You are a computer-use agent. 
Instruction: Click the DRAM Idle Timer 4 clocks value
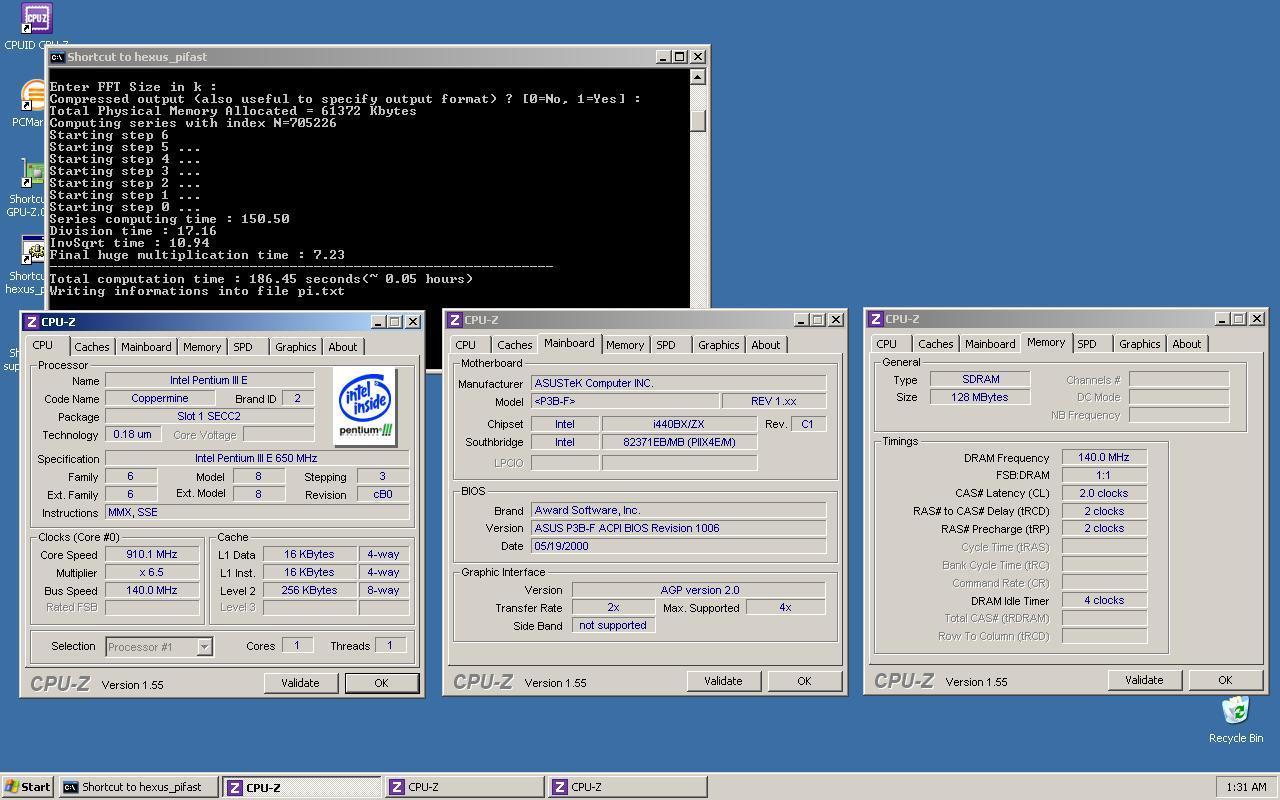(1104, 600)
